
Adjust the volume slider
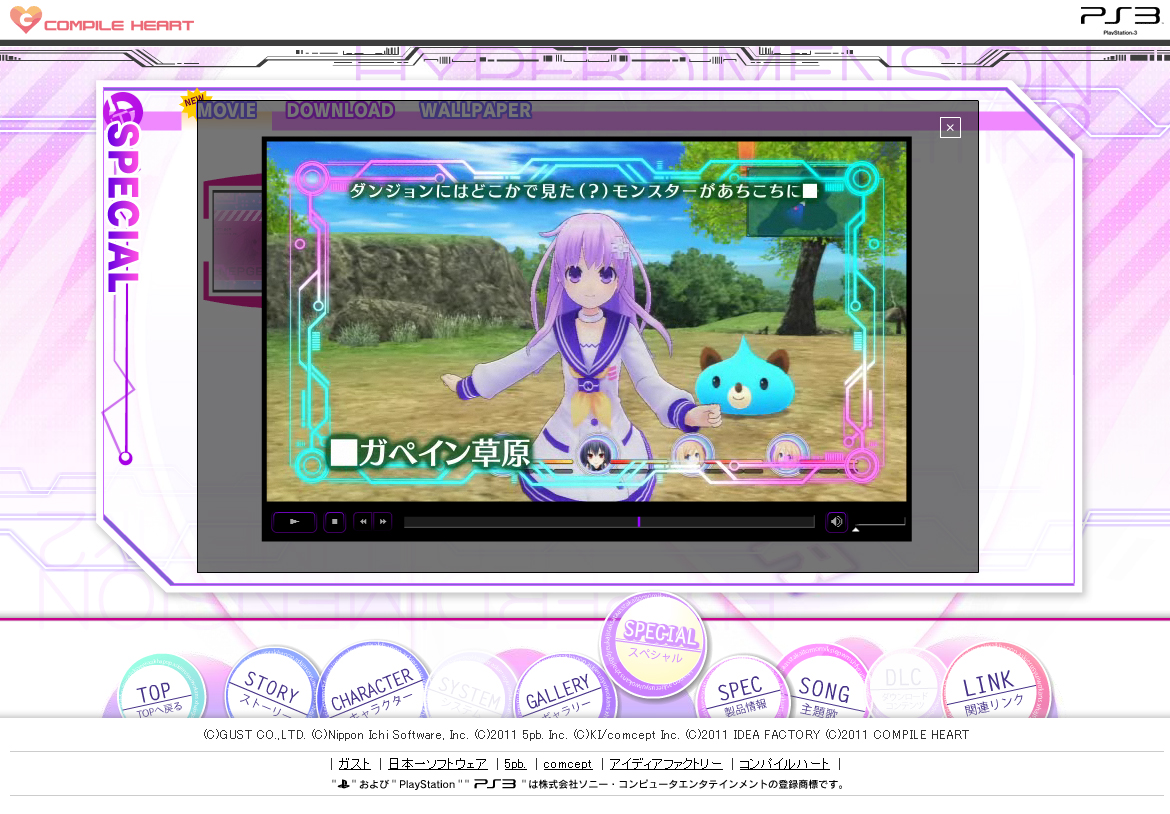[x=880, y=523]
